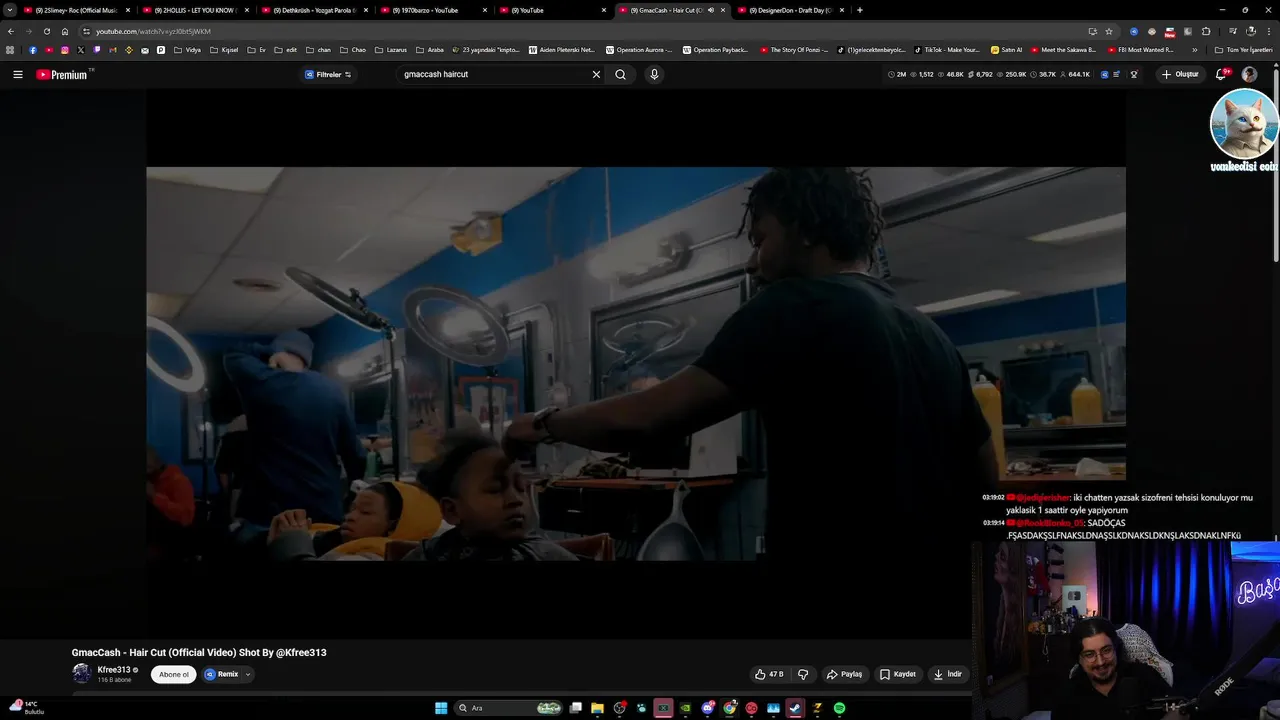The height and width of the screenshot is (720, 1280).
Task: Open the YouTube notifications bell
Action: pos(1221,74)
